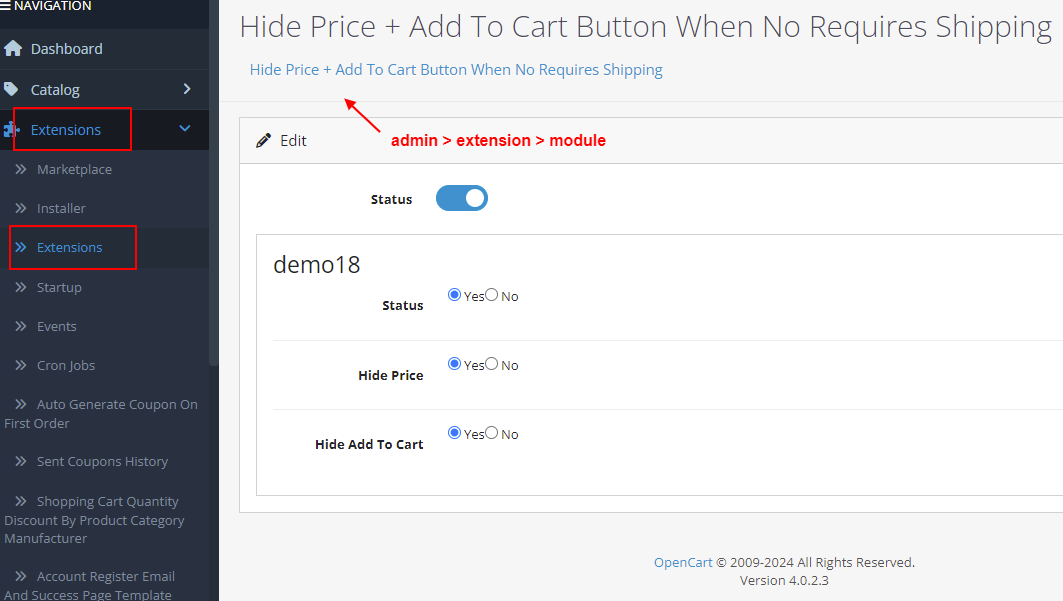This screenshot has height=601, width=1063.
Task: Select Yes for Hide Add To Cart
Action: [455, 433]
